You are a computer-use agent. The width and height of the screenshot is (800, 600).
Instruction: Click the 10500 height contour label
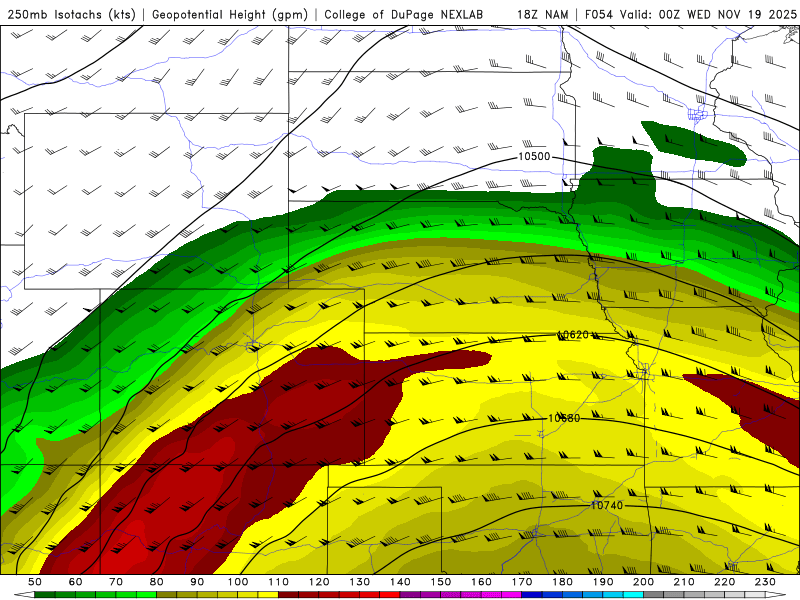point(534,156)
